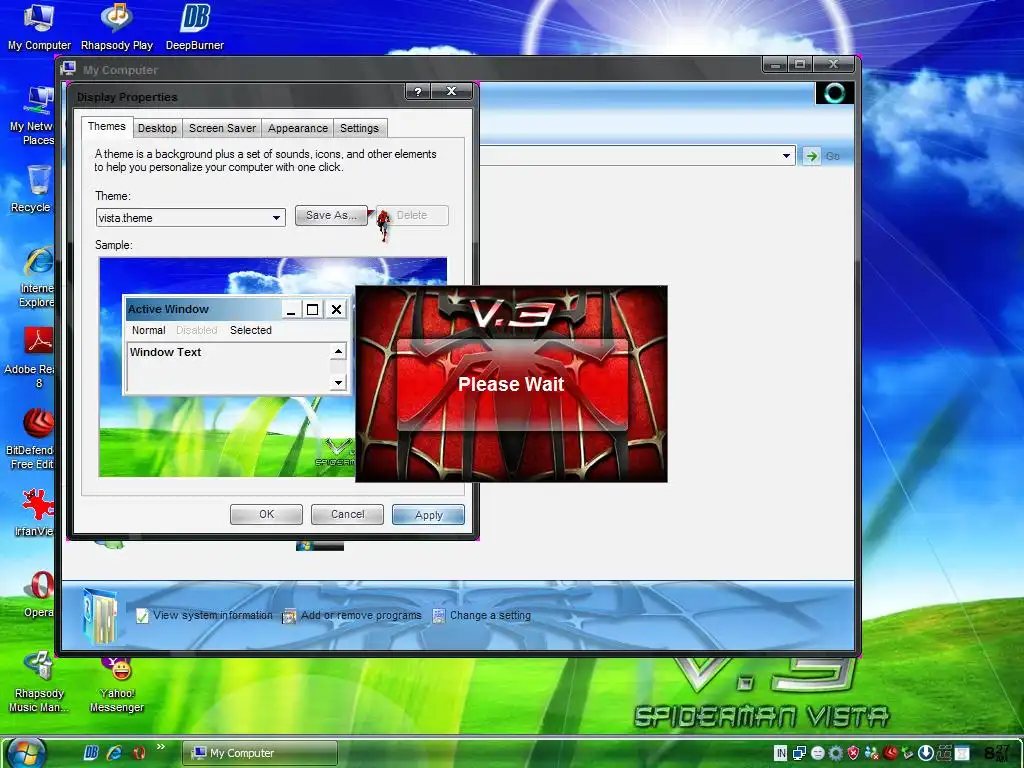Click the taskbar clock
Image resolution: width=1024 pixels, height=768 pixels.
[x=999, y=753]
